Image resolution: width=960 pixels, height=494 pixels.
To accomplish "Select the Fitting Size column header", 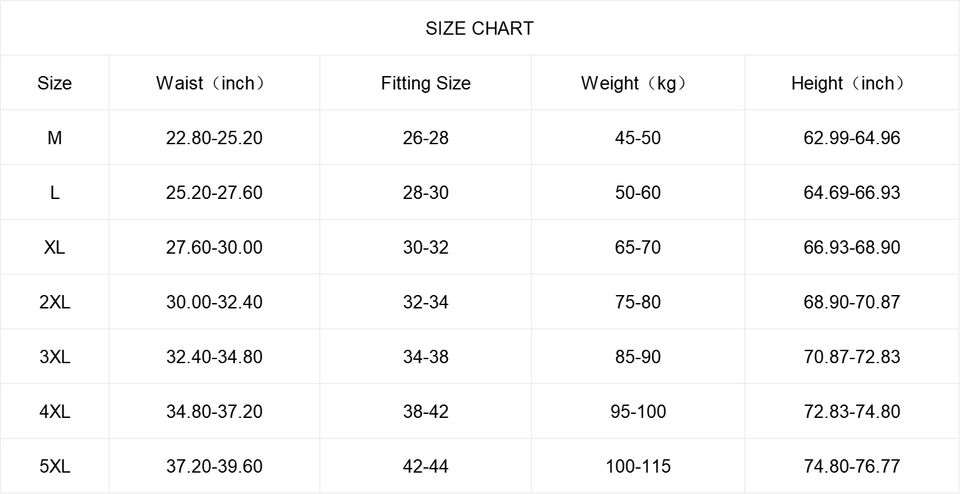I will coord(425,83).
